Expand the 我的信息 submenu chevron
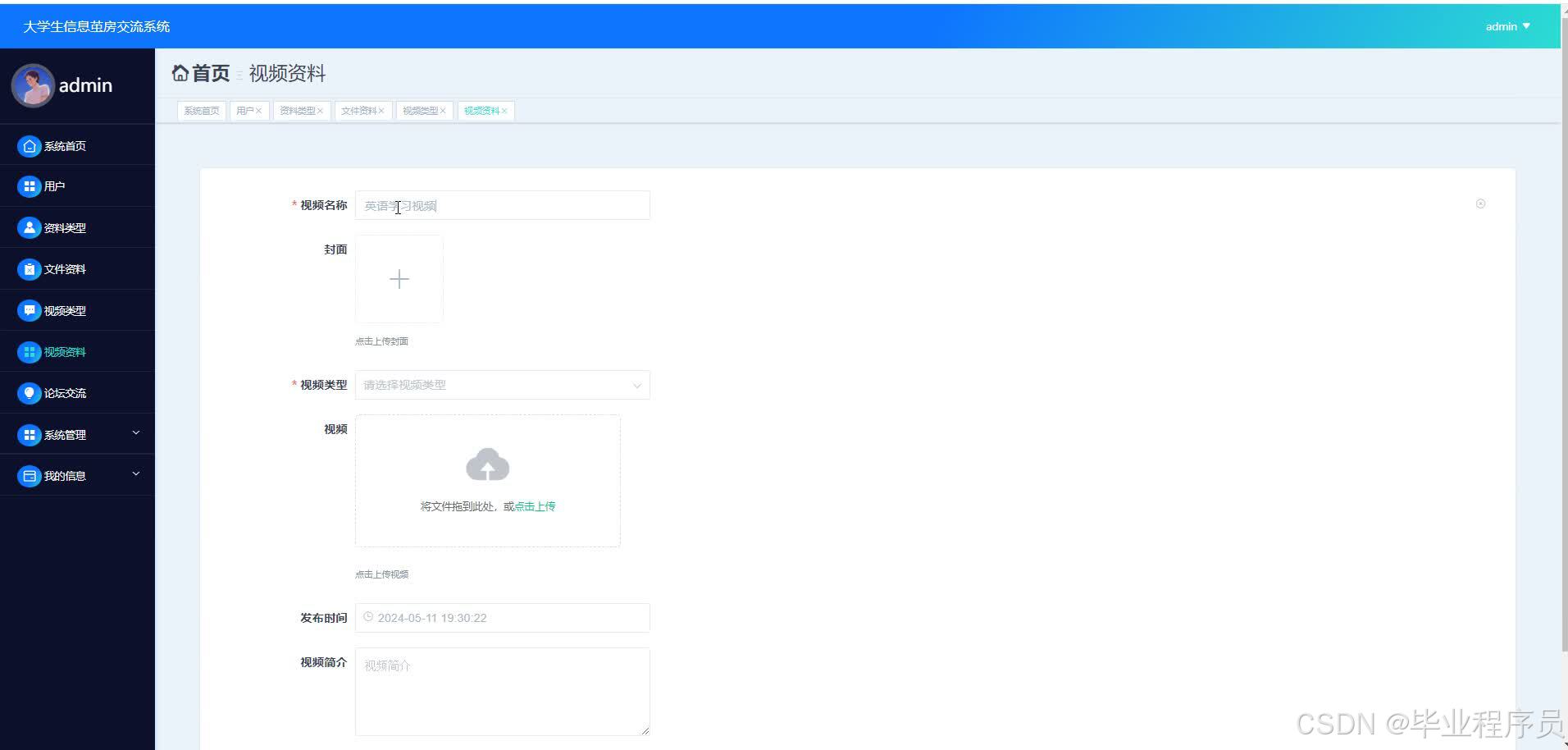The height and width of the screenshot is (750, 1568). coord(136,473)
